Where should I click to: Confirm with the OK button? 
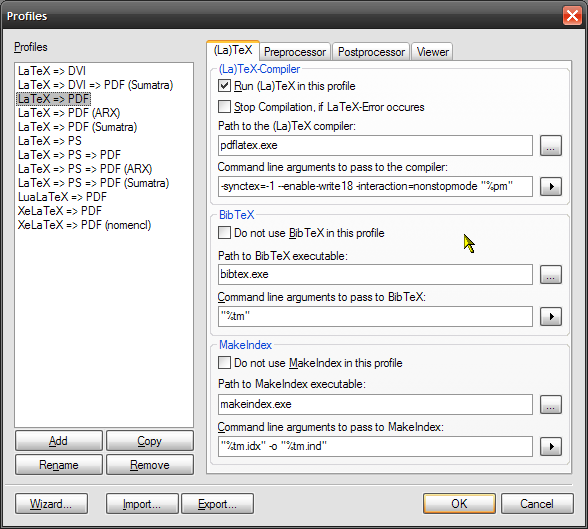[x=459, y=504]
